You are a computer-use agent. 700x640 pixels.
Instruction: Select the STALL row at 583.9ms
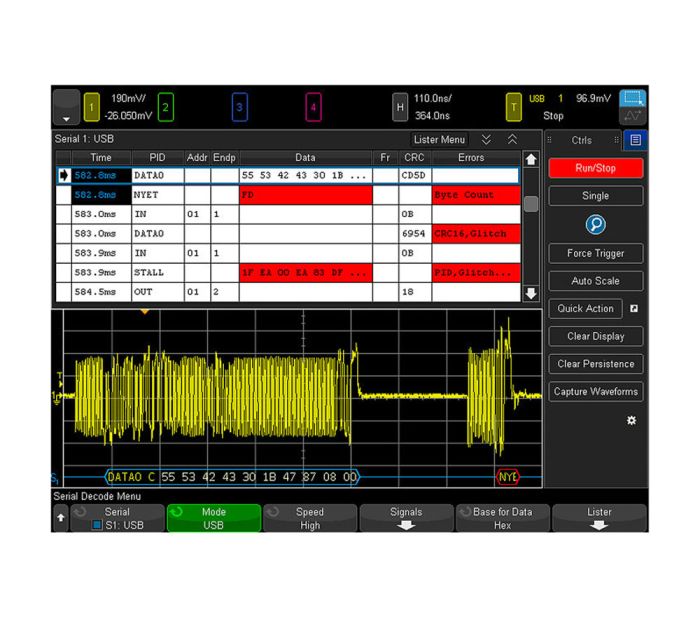(x=288, y=273)
